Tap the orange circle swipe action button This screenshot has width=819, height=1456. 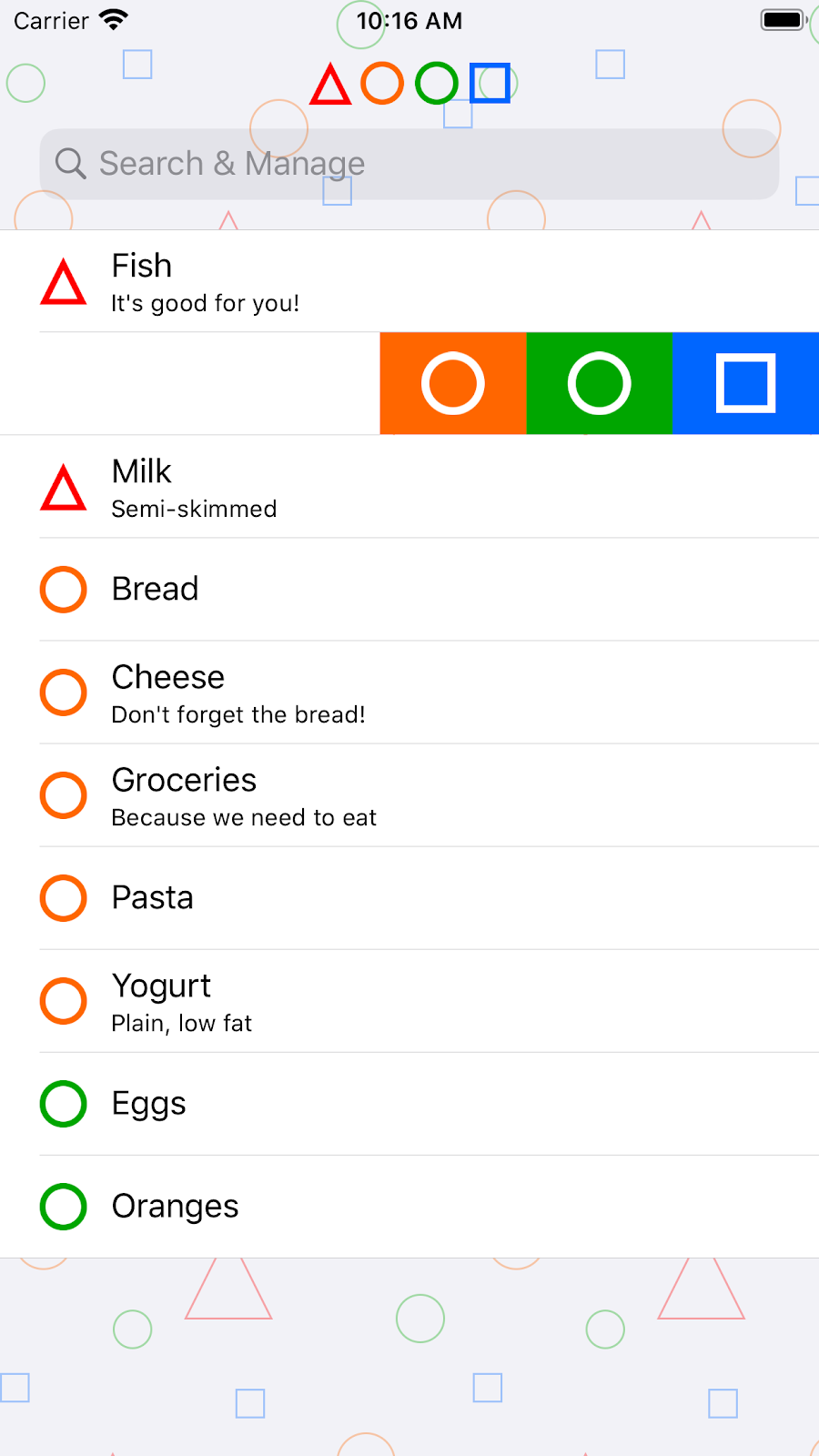pyautogui.click(x=453, y=383)
